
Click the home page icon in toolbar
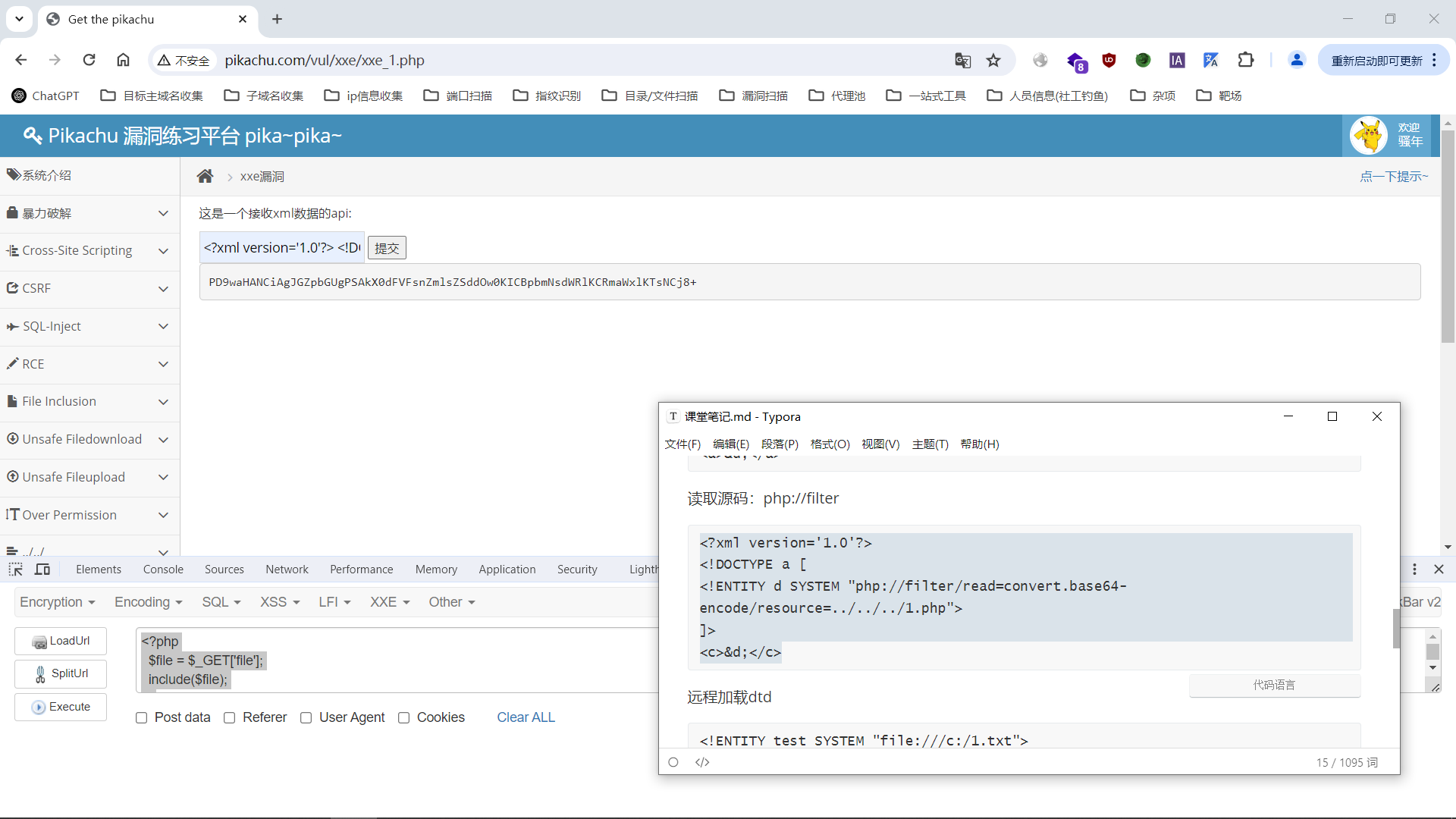click(123, 60)
